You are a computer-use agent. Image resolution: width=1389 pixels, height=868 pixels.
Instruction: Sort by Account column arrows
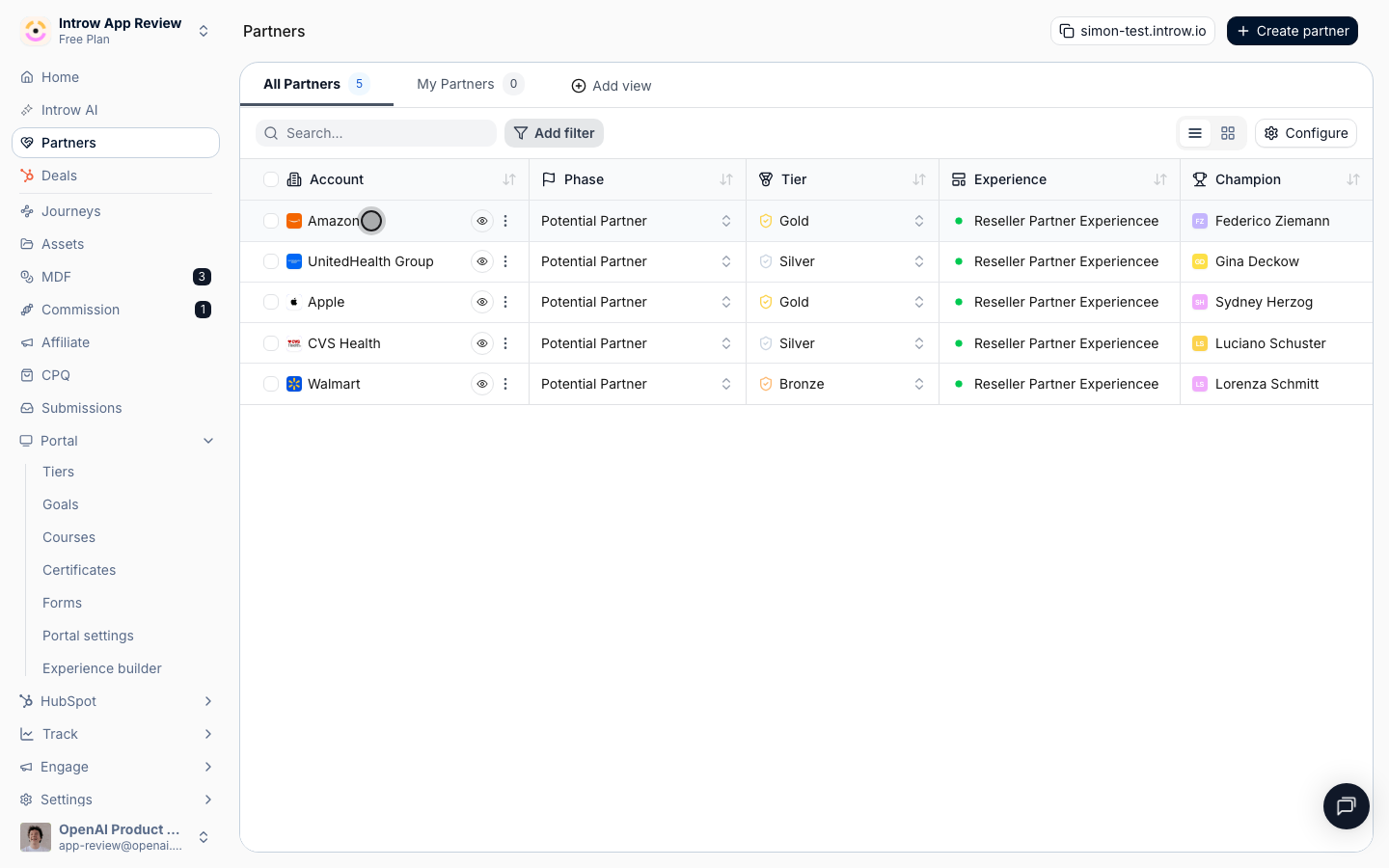509,179
